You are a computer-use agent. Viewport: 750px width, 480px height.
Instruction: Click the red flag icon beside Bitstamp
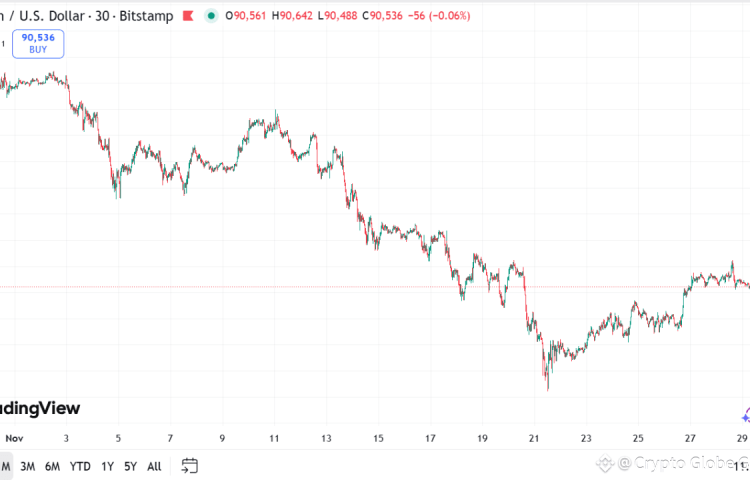(x=188, y=16)
